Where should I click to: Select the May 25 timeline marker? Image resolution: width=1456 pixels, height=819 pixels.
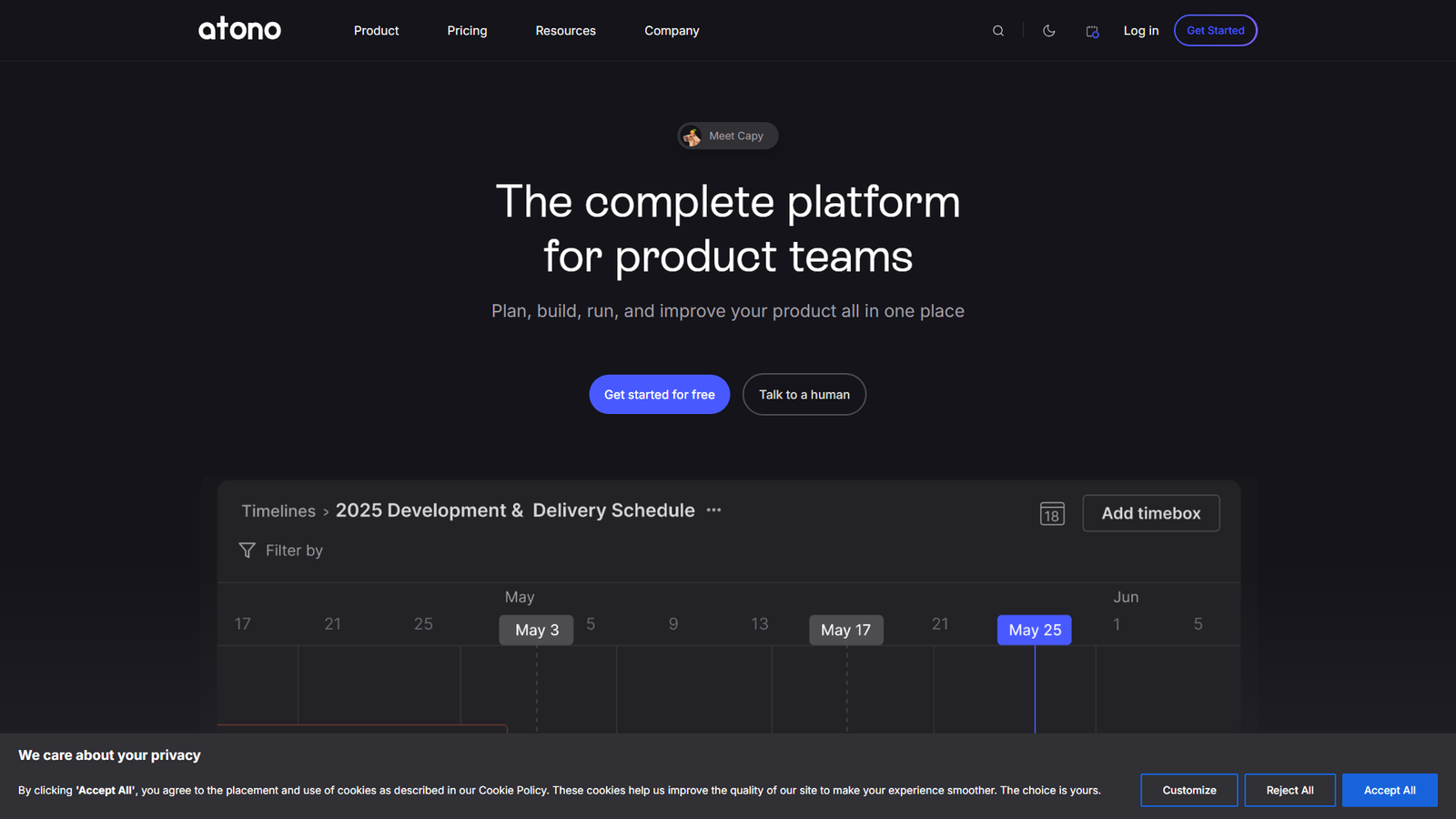(x=1034, y=630)
